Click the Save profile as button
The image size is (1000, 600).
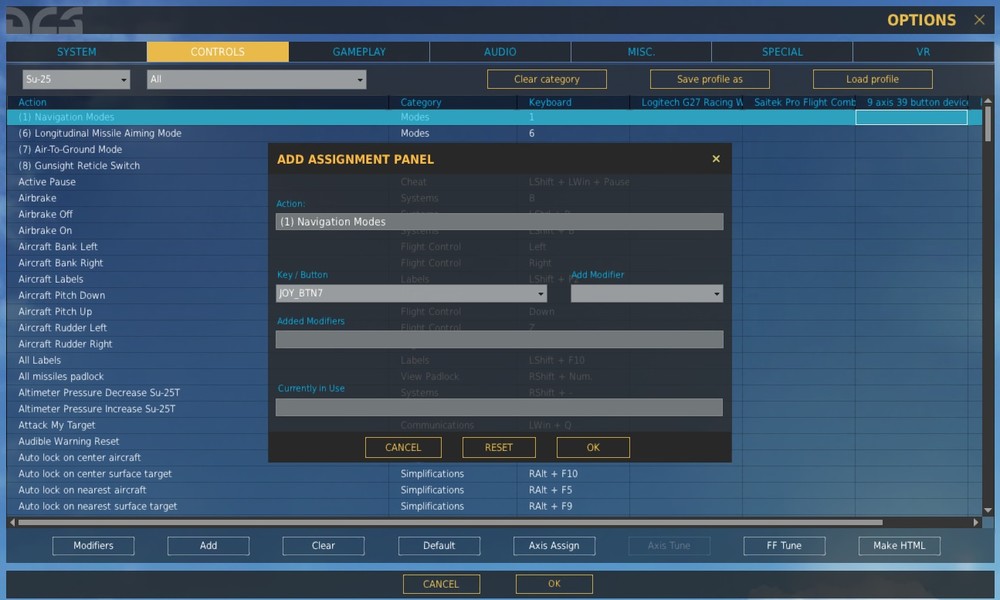click(x=710, y=79)
